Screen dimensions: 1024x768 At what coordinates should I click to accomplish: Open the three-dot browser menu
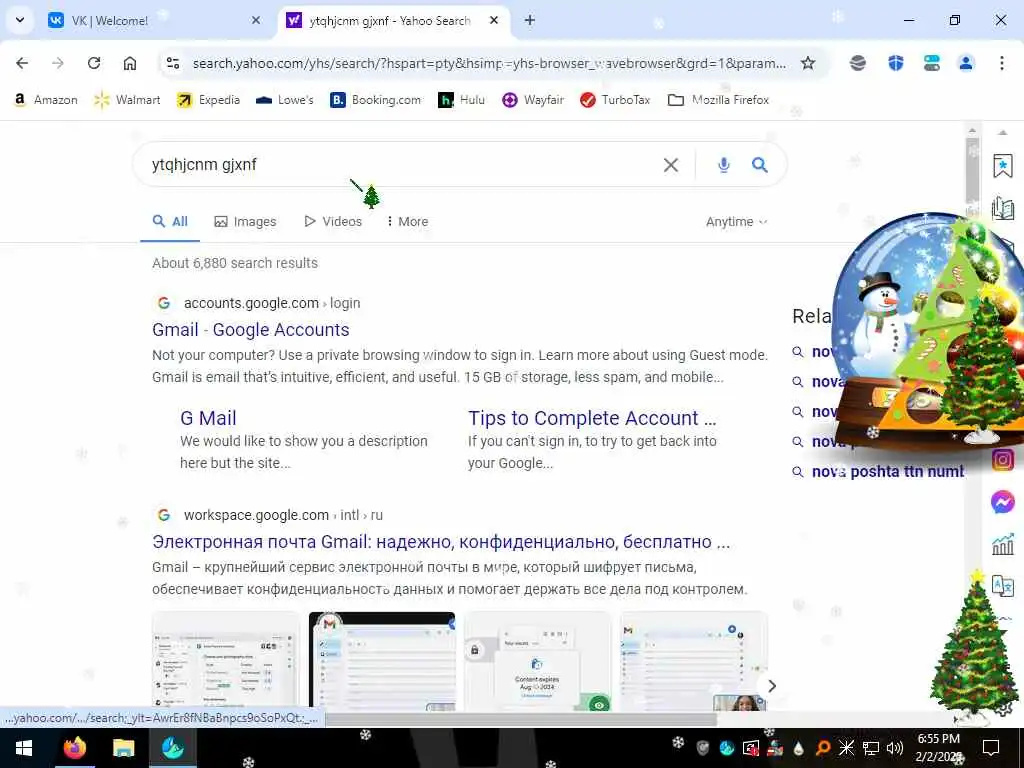(1002, 63)
